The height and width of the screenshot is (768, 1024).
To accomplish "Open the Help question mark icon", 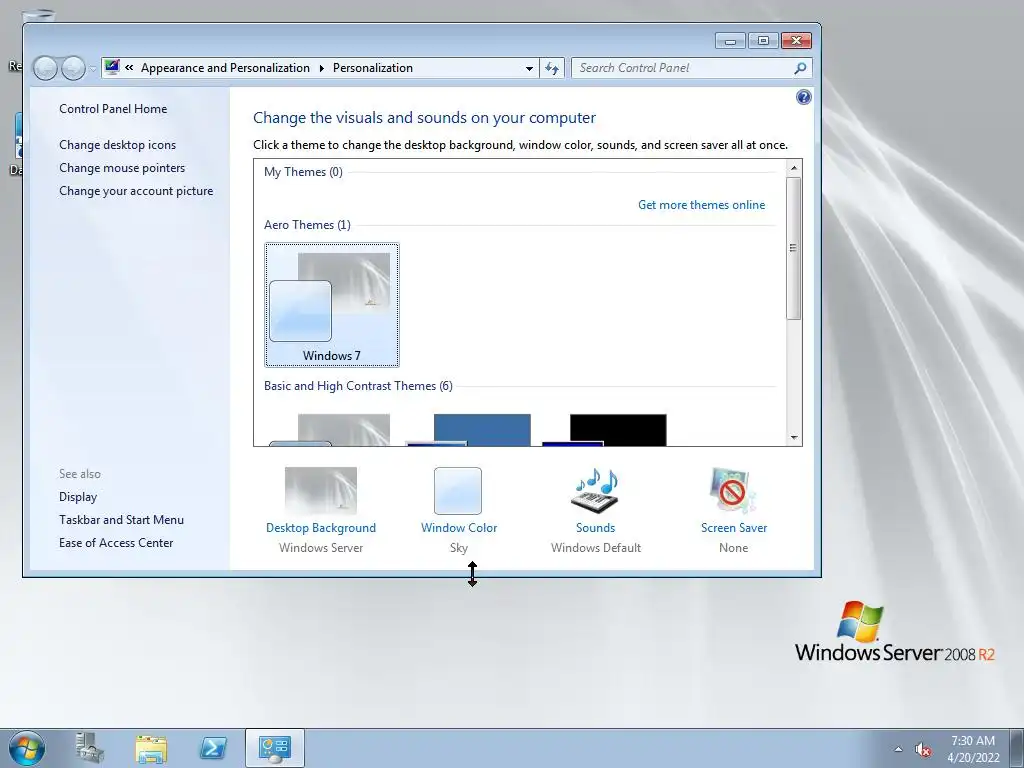I will pos(803,97).
